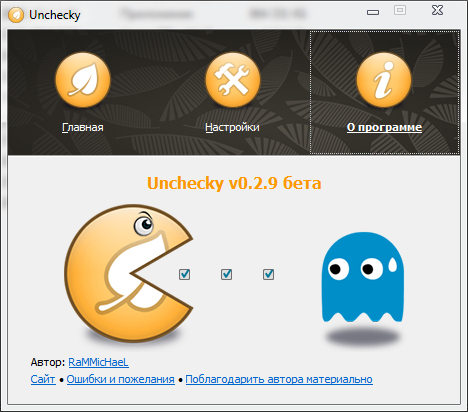Image resolution: width=468 pixels, height=412 pixels.
Task: Click the orange leaf Home icon
Action: pos(83,79)
